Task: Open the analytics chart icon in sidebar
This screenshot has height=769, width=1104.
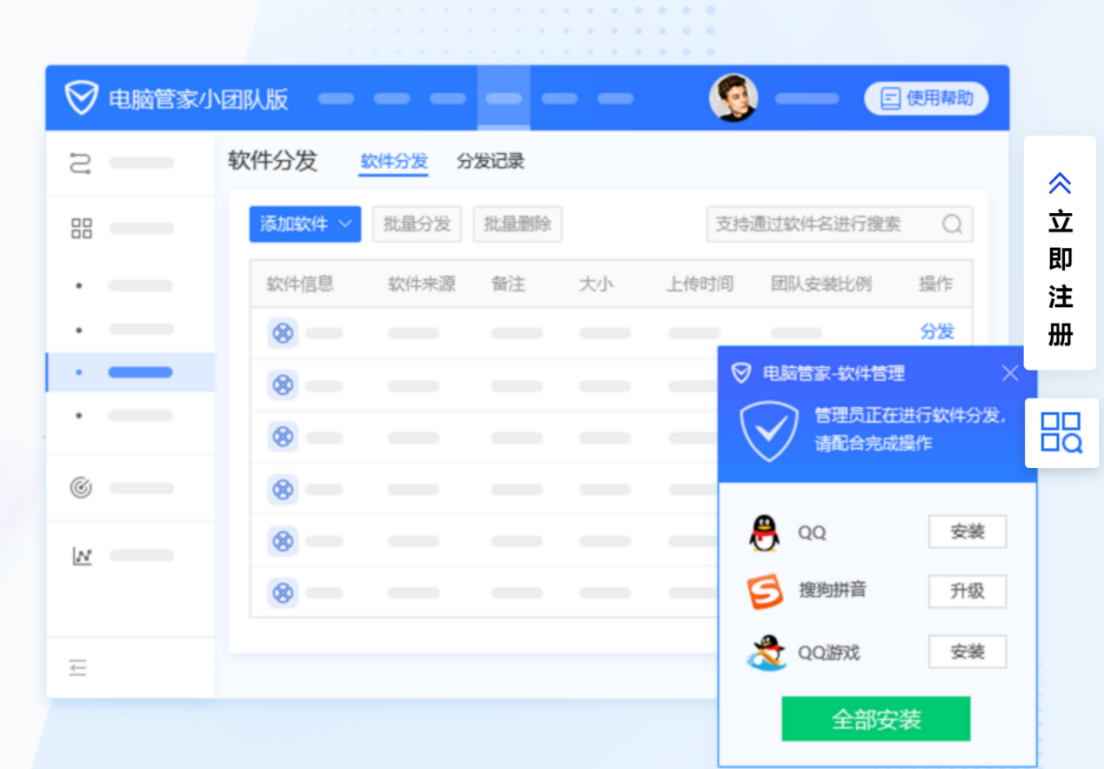Action: [80, 555]
